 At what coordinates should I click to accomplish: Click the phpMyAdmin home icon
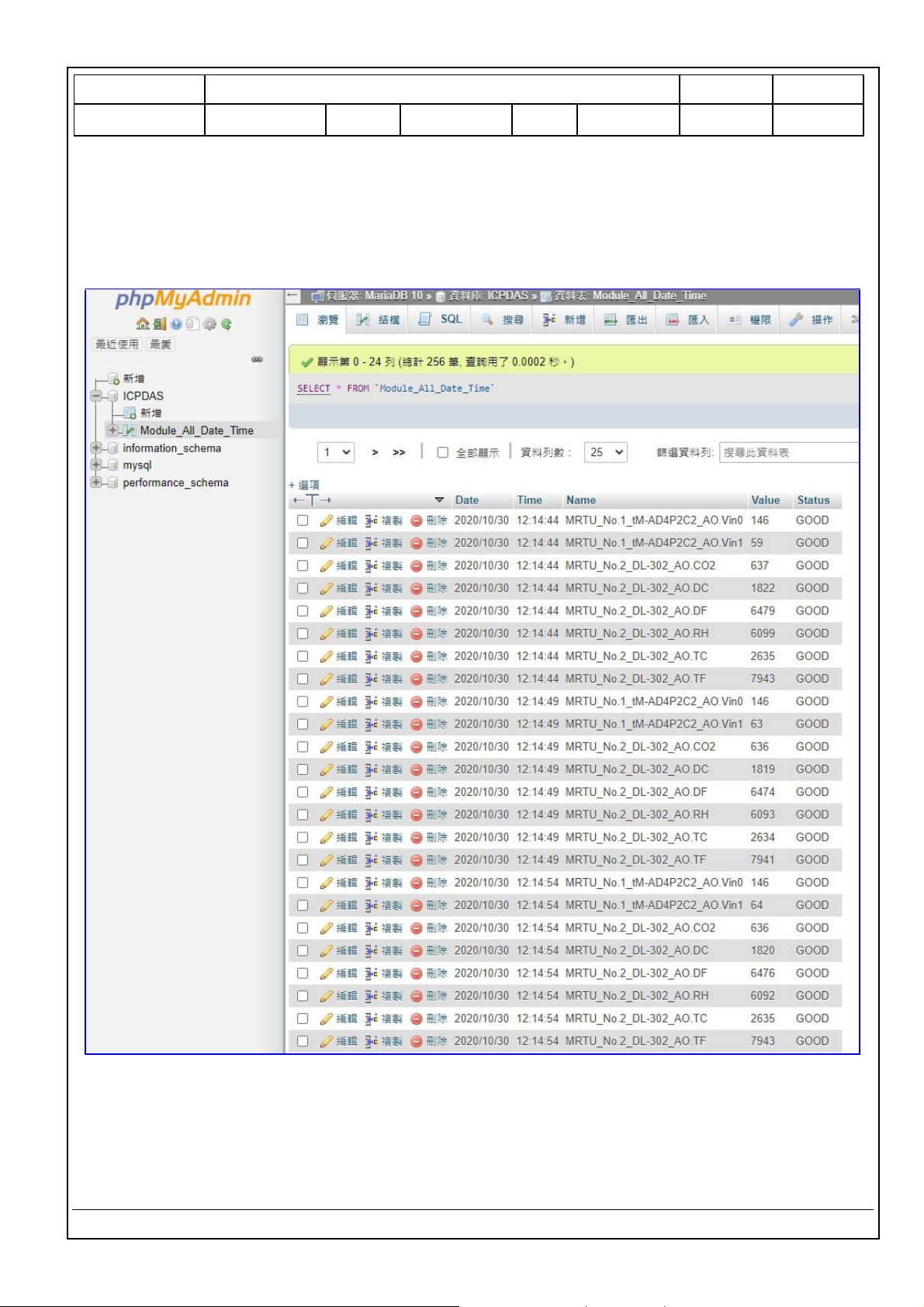(143, 324)
